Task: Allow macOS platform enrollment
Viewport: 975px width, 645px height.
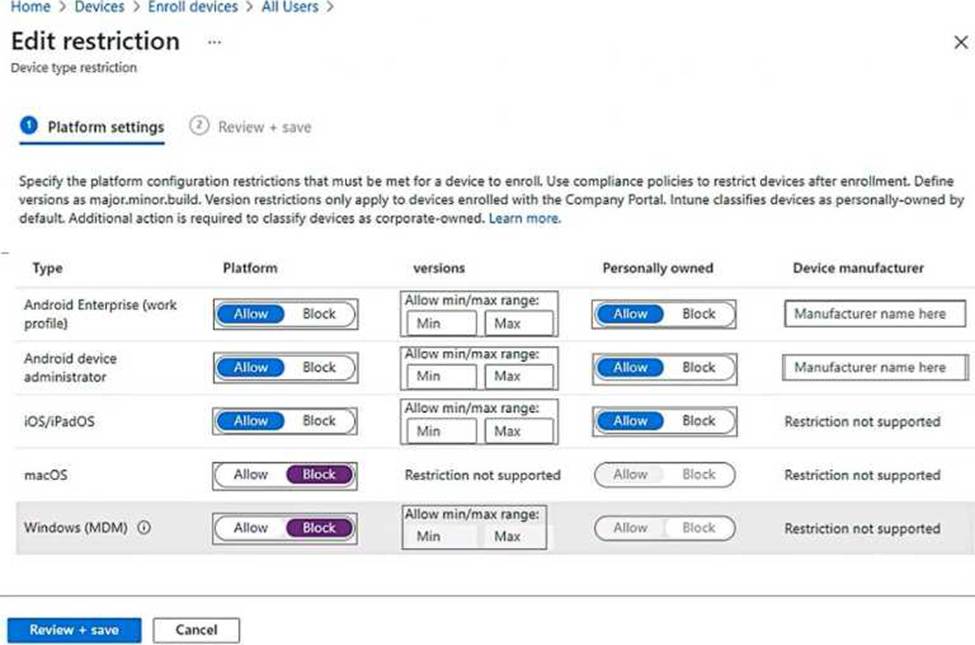Action: point(251,475)
